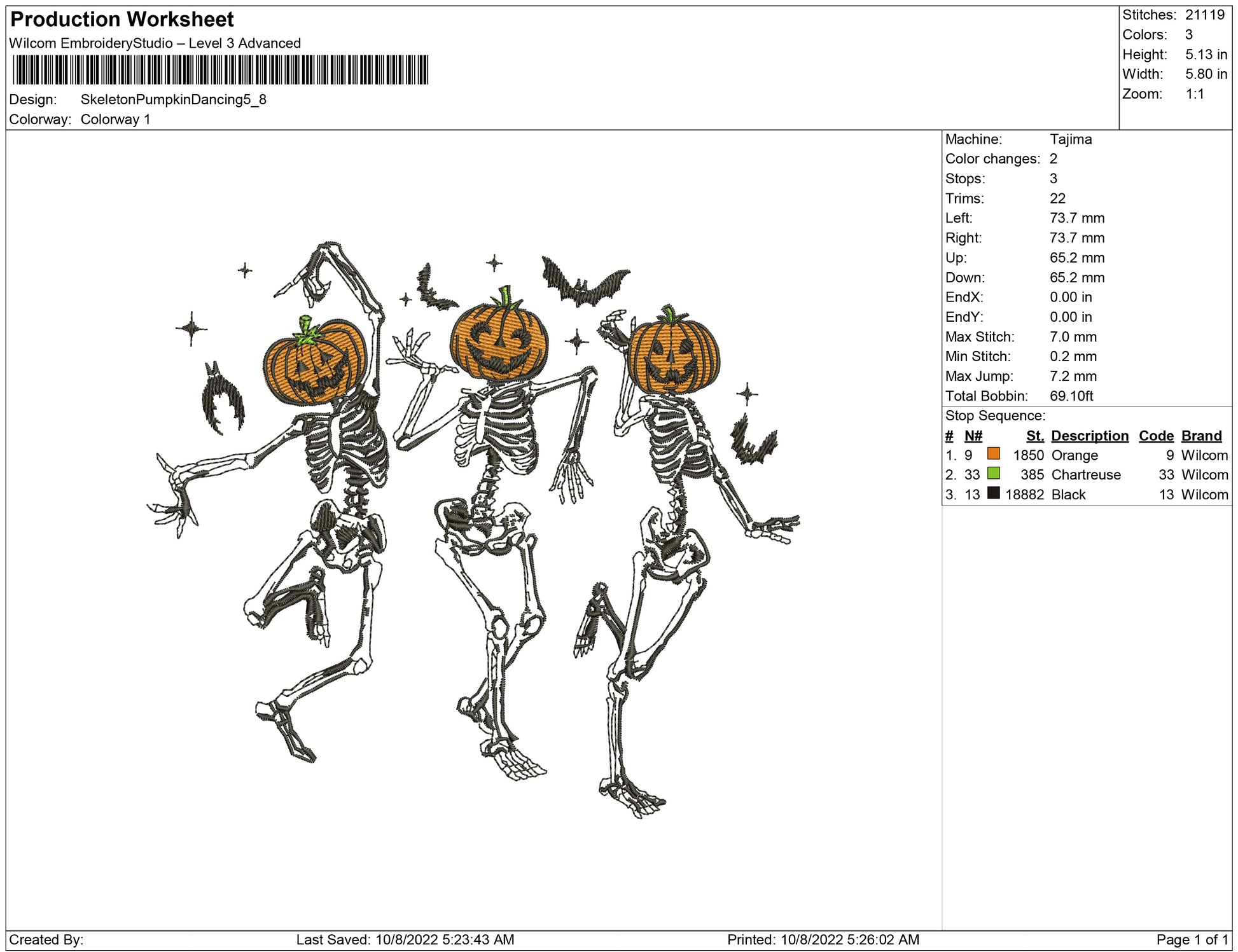Click the N# column header
Image resolution: width=1238 pixels, height=952 pixels.
click(973, 436)
